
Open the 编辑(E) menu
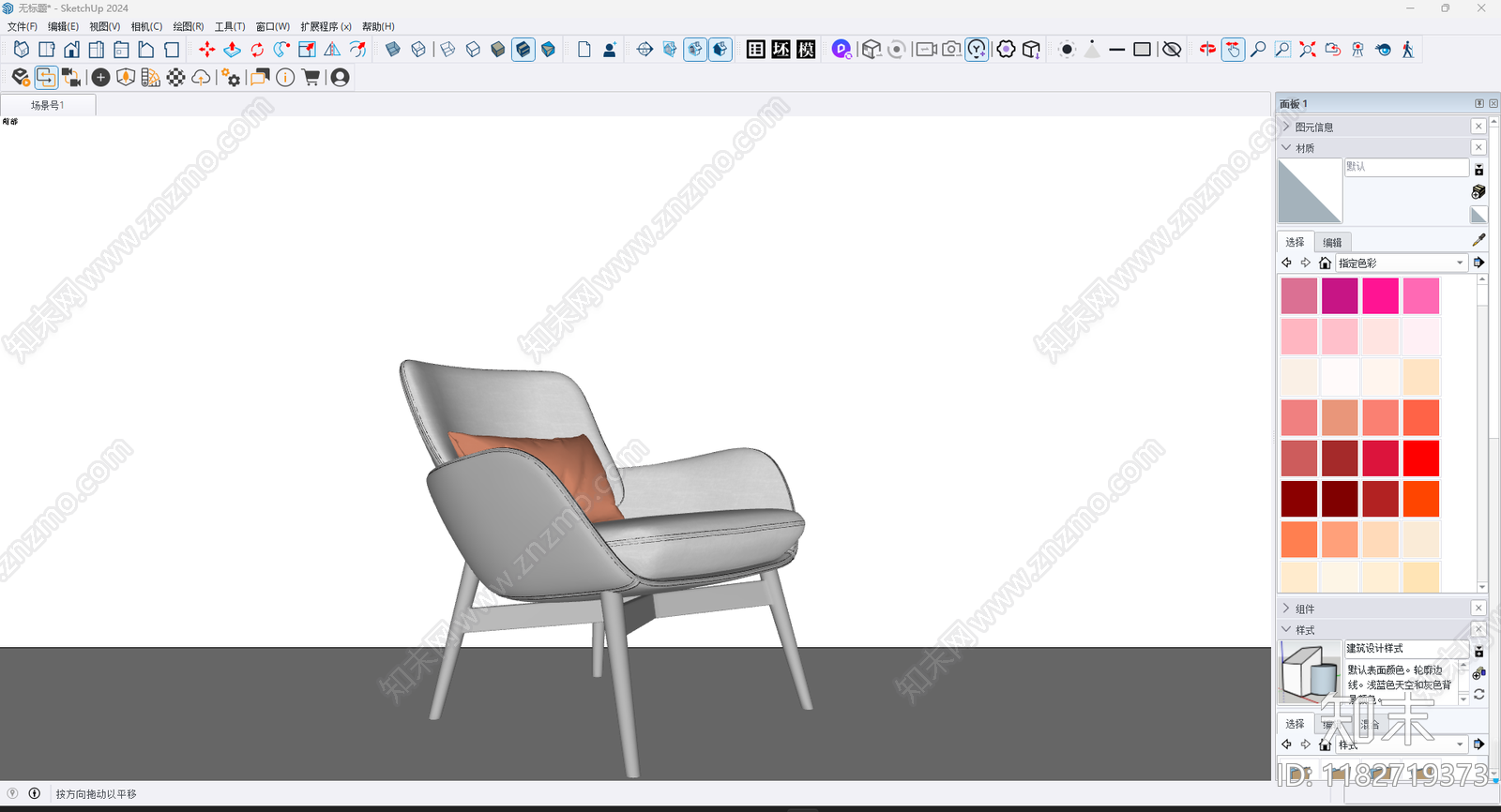(63, 26)
